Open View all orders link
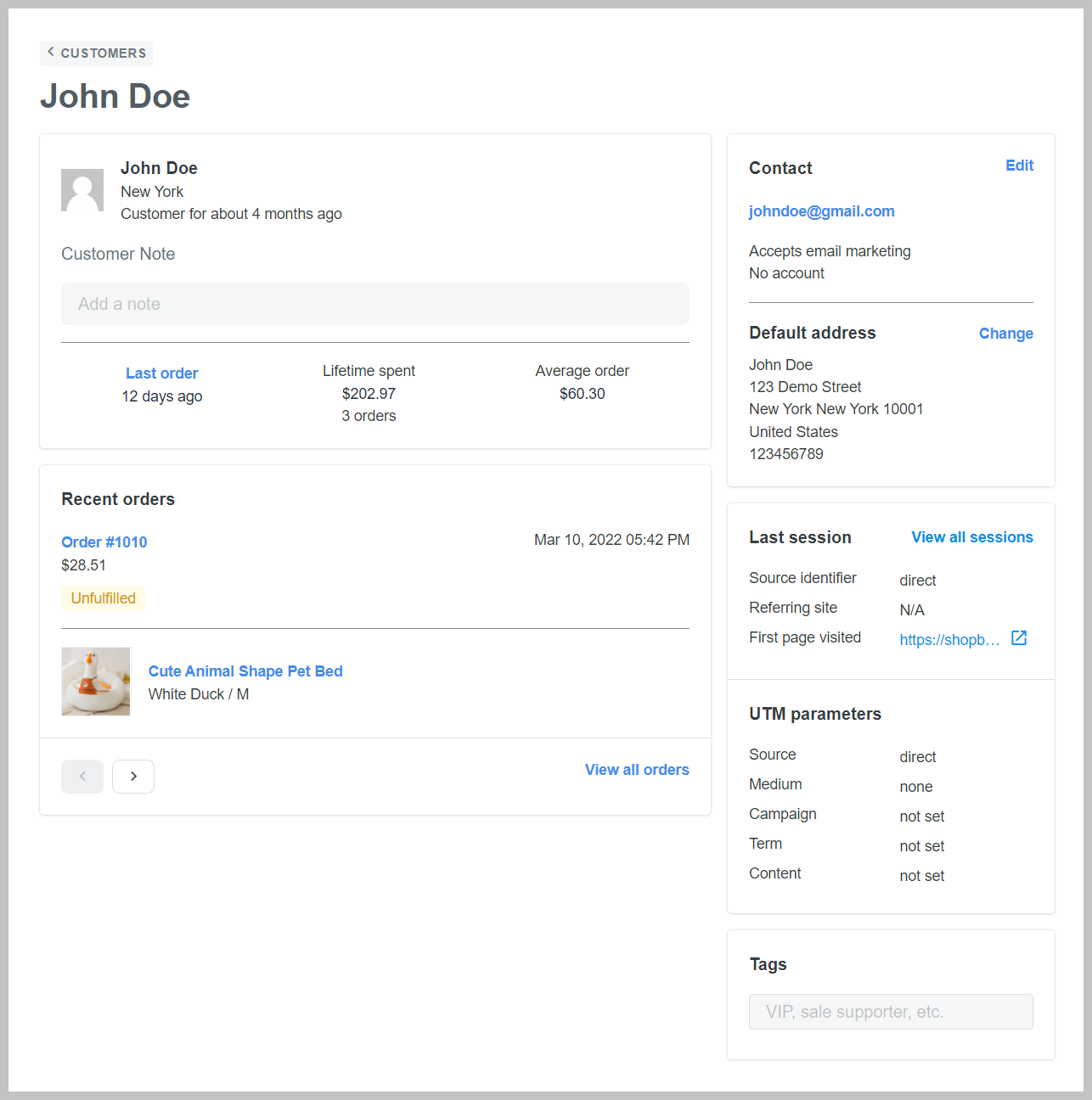The width and height of the screenshot is (1092, 1100). (x=637, y=770)
